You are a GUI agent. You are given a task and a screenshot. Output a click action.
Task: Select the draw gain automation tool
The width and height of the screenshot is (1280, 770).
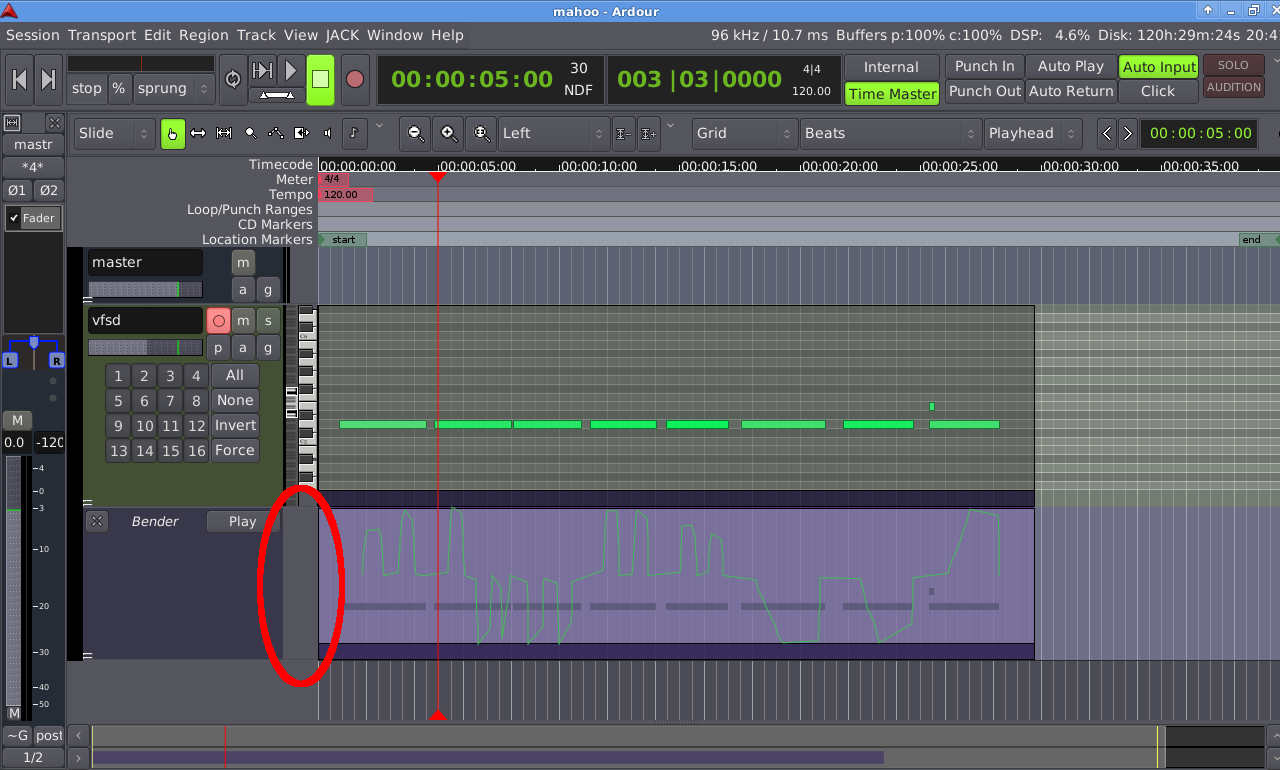pyautogui.click(x=276, y=133)
